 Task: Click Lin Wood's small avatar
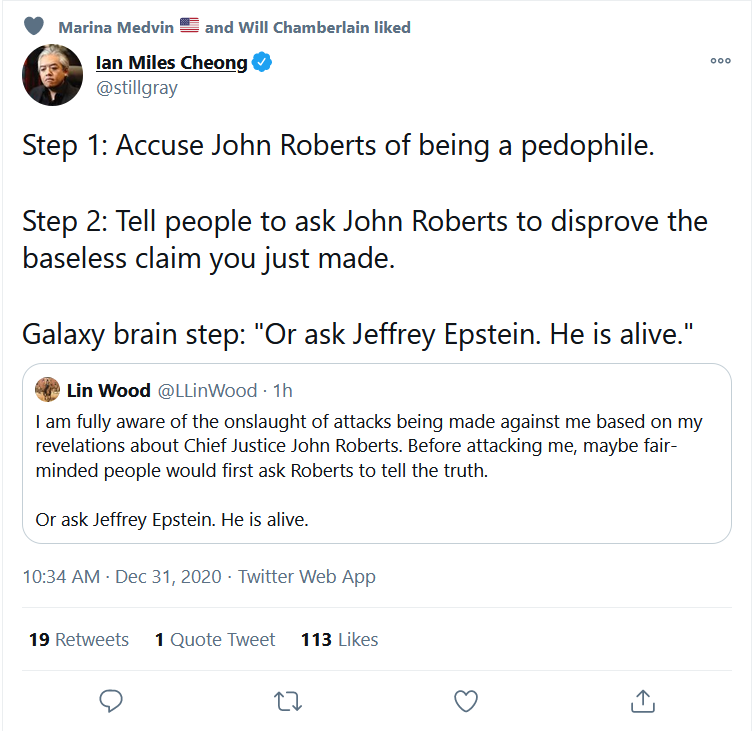point(47,389)
